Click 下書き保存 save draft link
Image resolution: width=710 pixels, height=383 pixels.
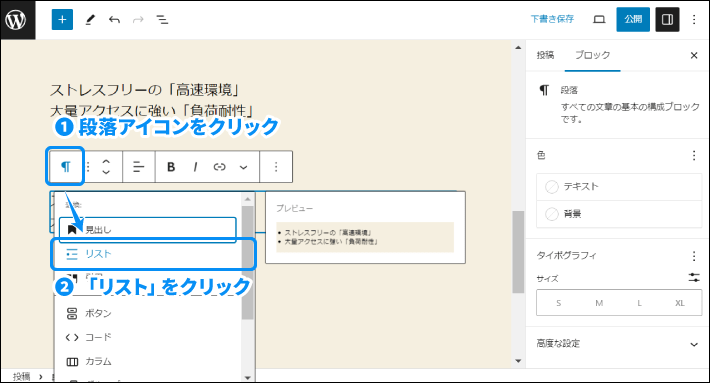[552, 19]
